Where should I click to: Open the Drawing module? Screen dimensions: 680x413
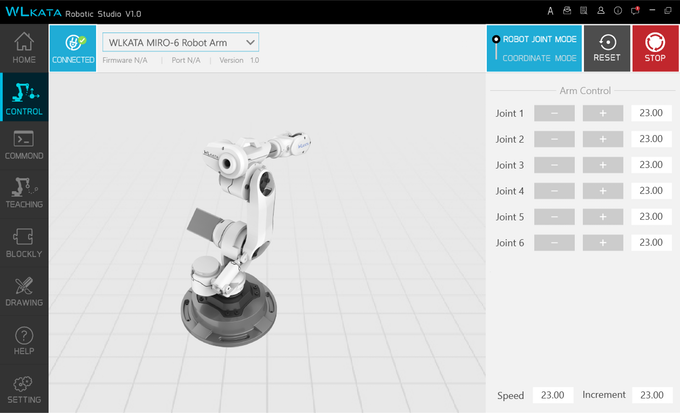click(24, 291)
